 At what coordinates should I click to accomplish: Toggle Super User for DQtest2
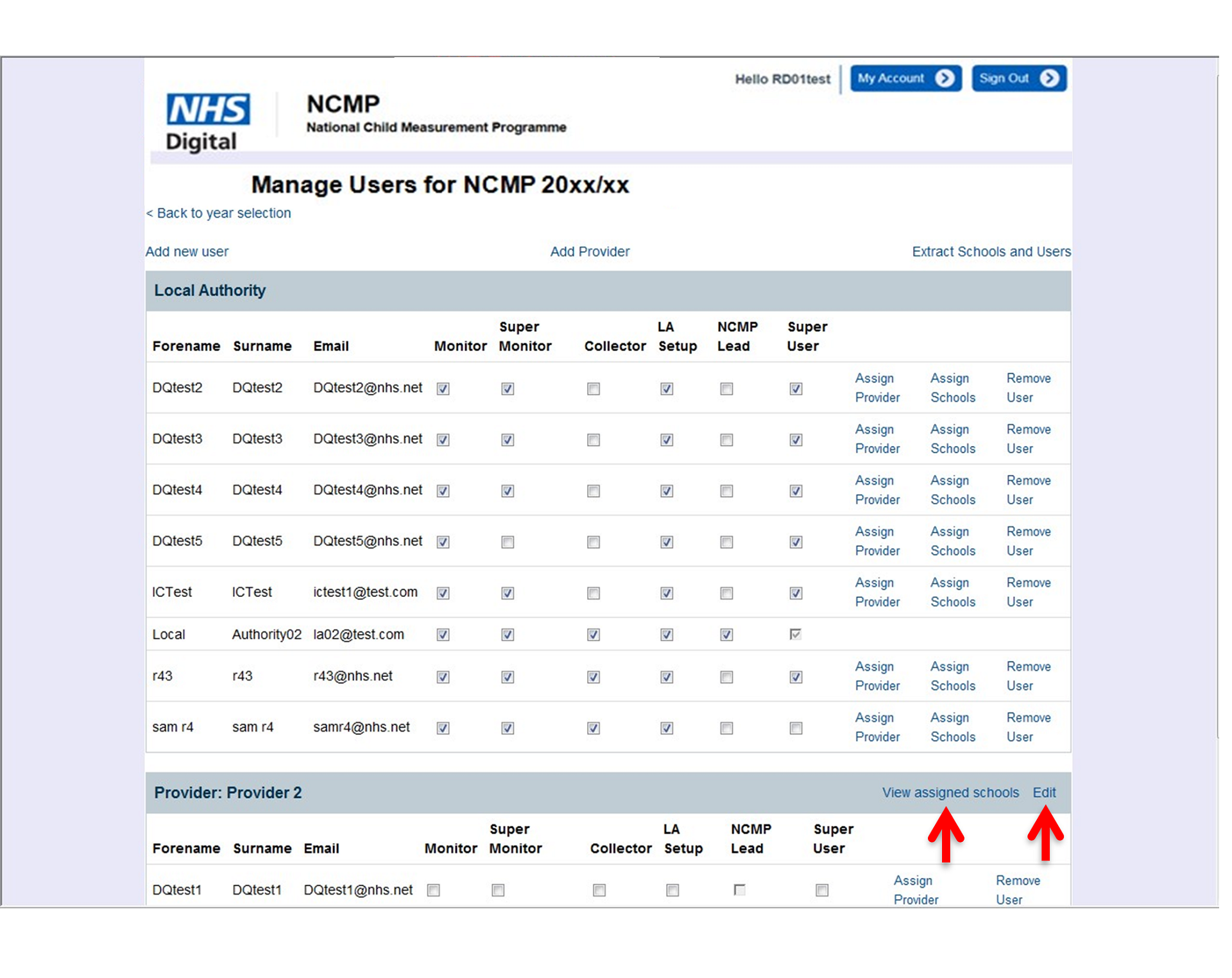tap(796, 389)
